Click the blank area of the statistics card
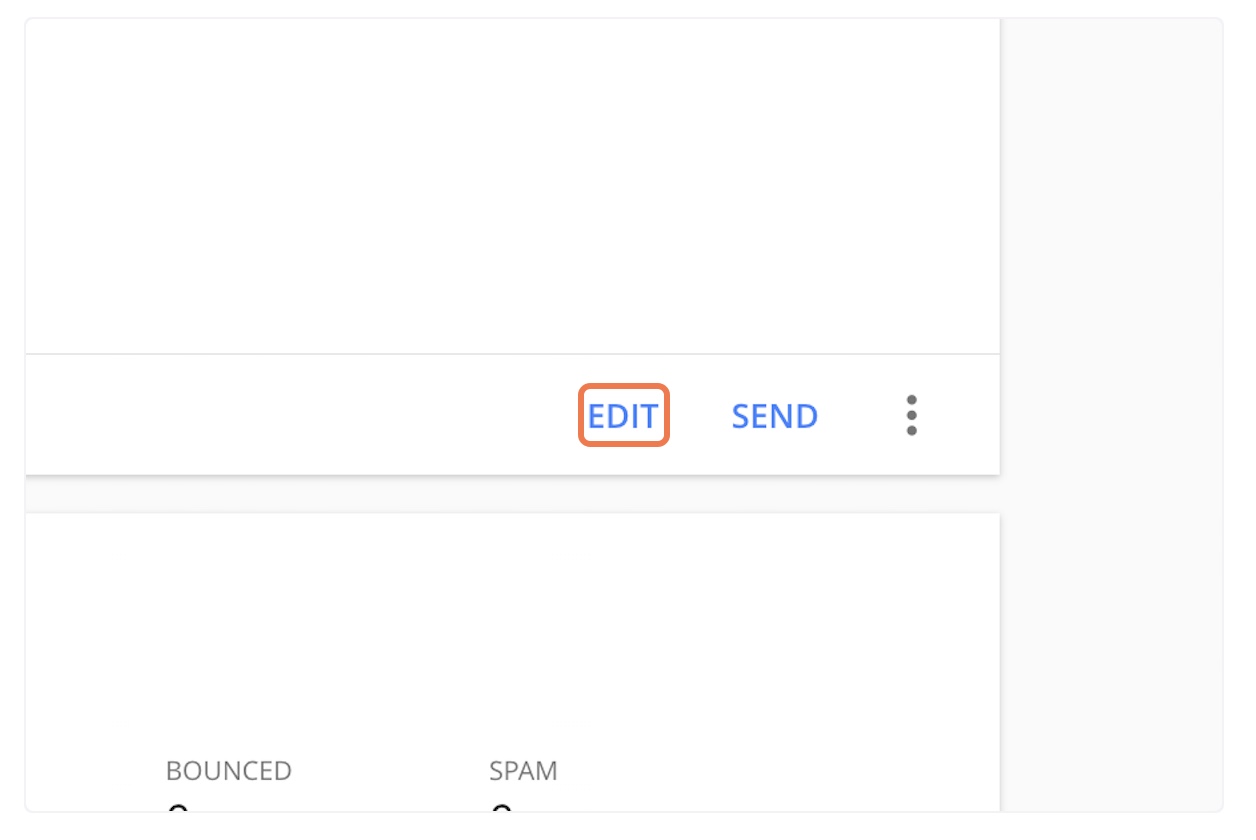Viewport: 1256px width, 840px height. pyautogui.click(x=512, y=630)
